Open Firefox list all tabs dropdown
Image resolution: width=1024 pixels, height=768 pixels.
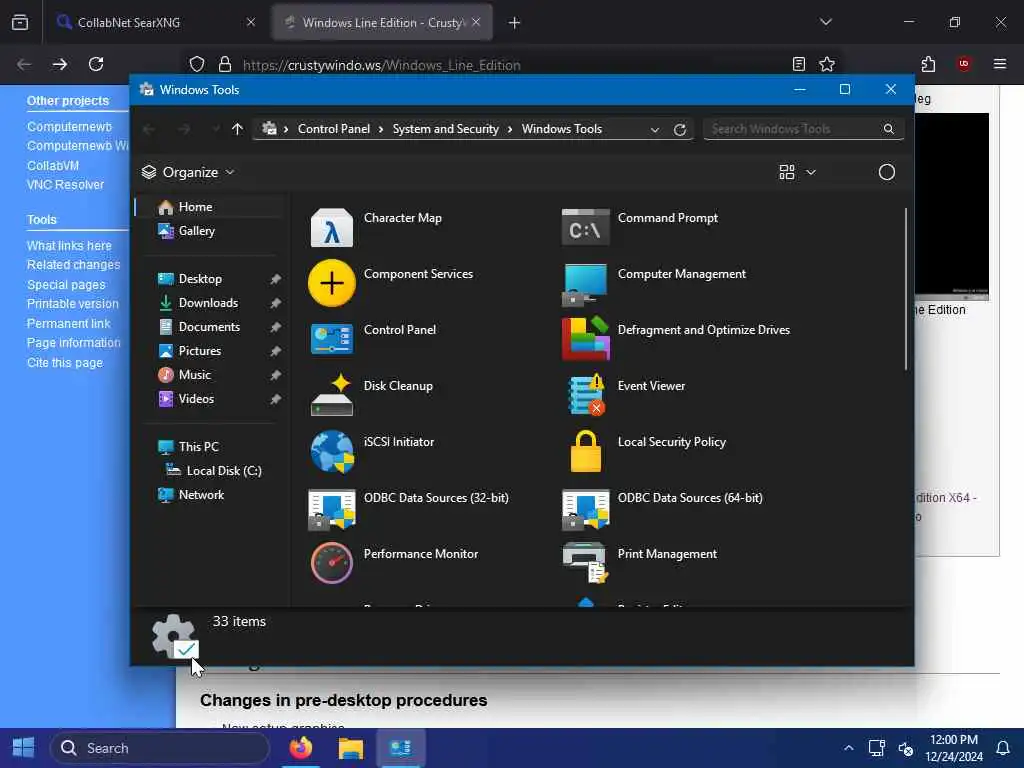(825, 22)
